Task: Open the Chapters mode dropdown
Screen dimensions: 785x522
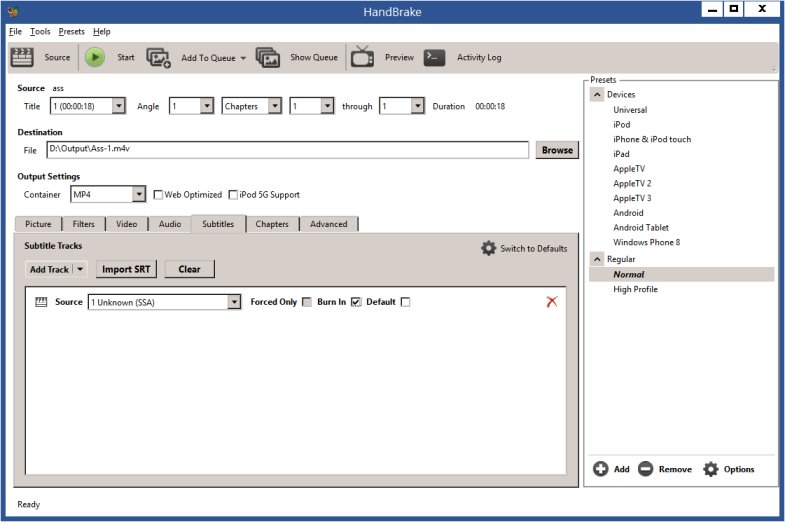Action: click(275, 106)
